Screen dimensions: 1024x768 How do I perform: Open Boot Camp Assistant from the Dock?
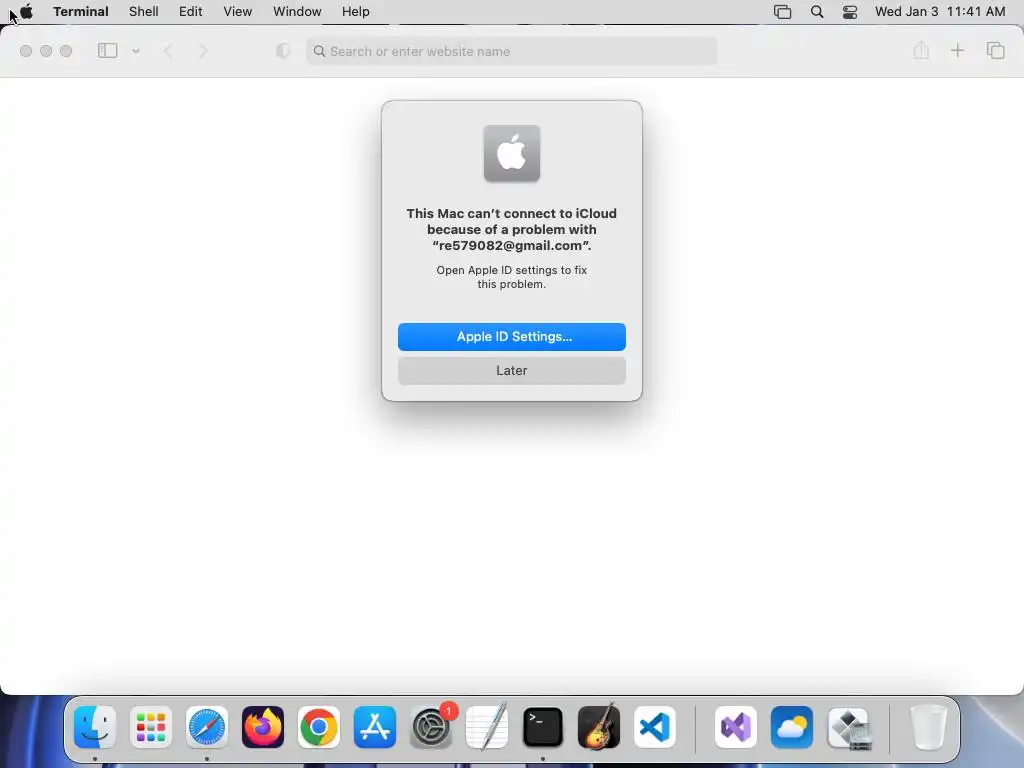point(848,728)
